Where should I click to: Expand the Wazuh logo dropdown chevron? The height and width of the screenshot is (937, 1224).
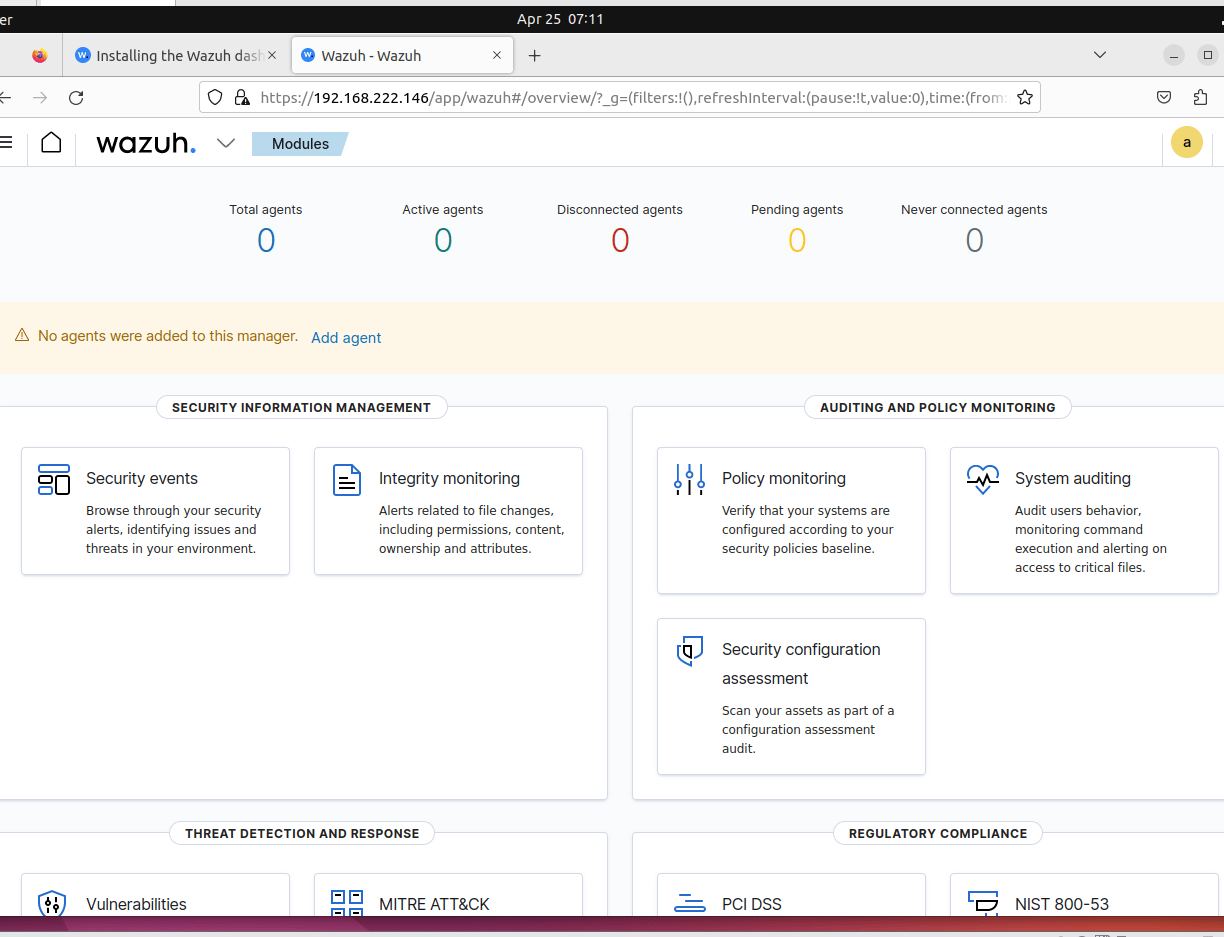[226, 143]
